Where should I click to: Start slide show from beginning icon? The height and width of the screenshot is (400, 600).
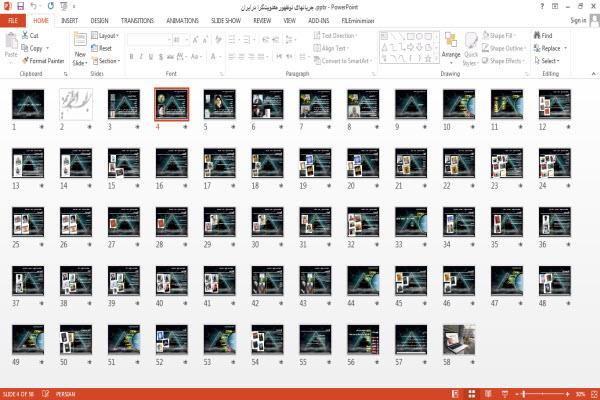pos(64,6)
